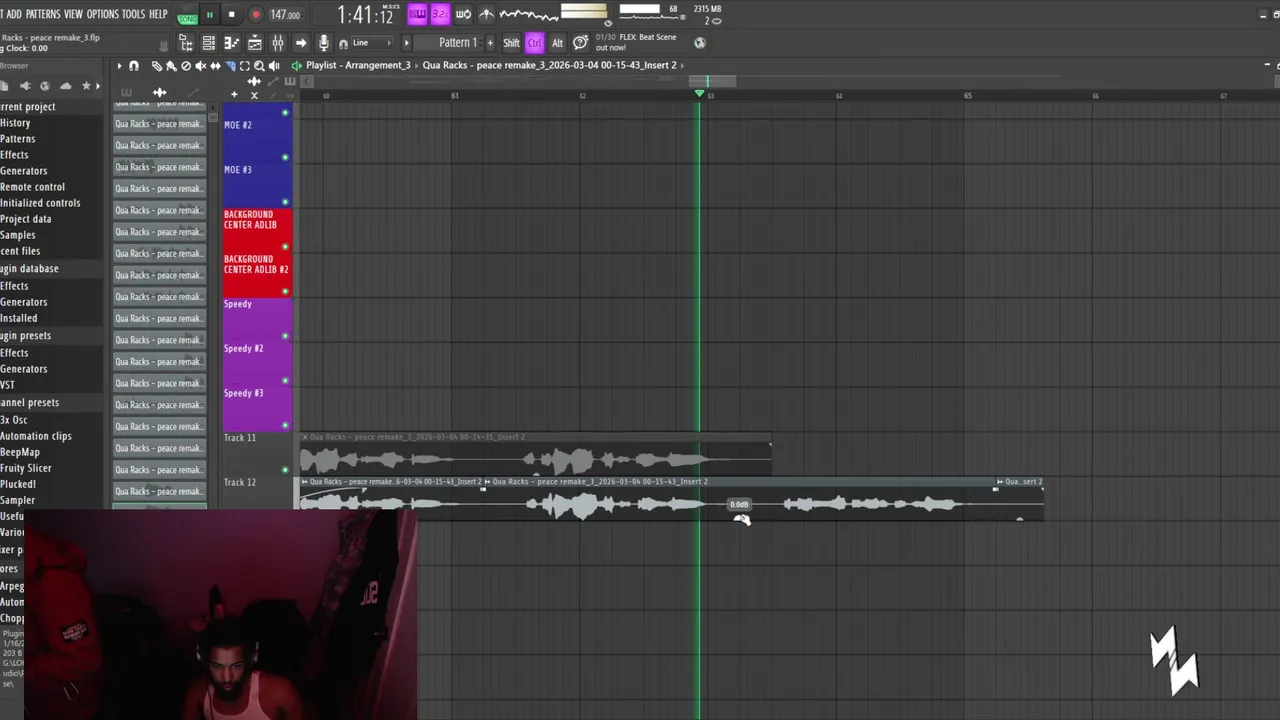Click the Playlist - Arrangement_3 title
This screenshot has height=720, width=1280.
click(358, 65)
